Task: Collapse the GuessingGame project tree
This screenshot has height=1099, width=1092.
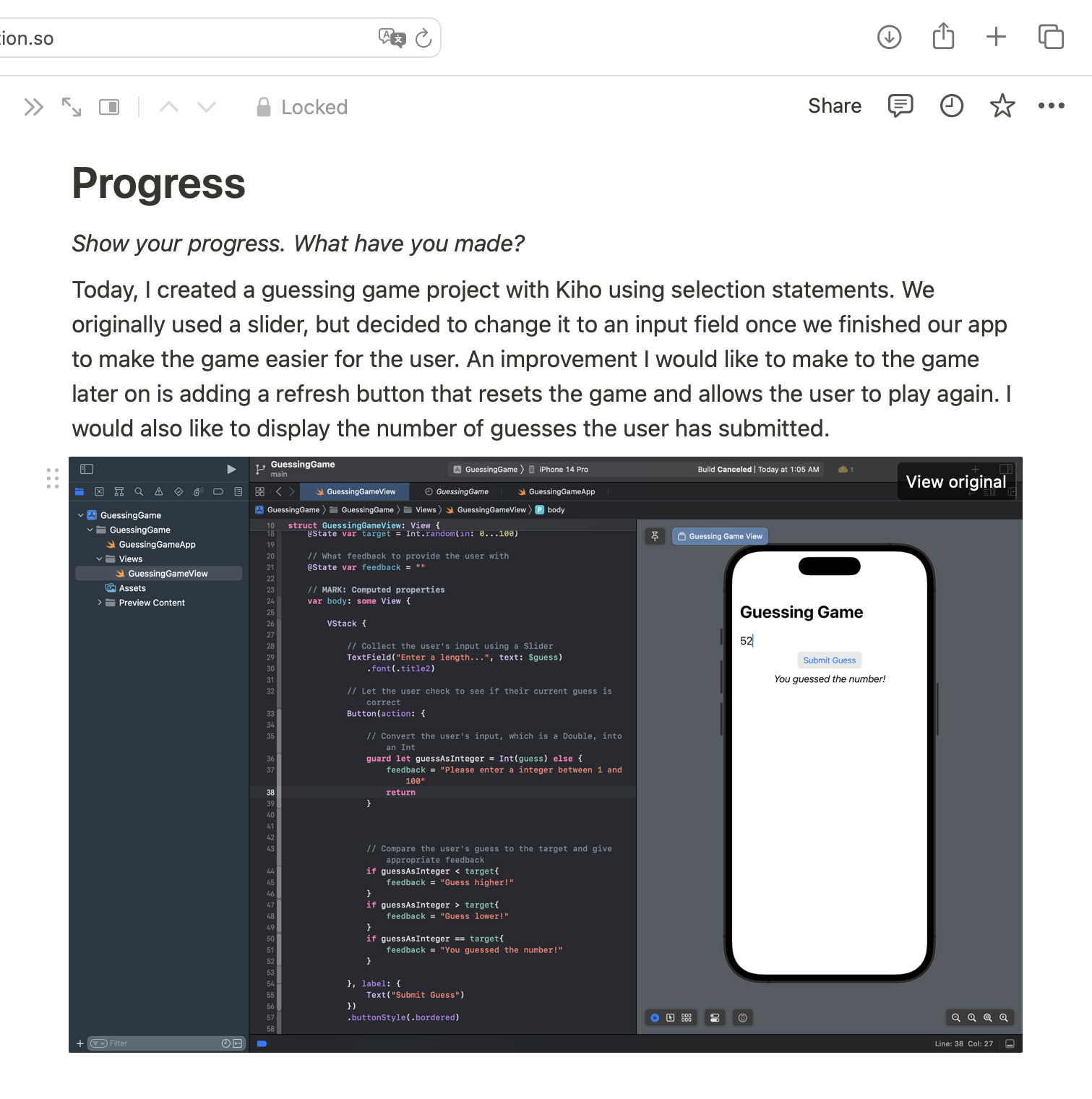Action: pyautogui.click(x=81, y=514)
